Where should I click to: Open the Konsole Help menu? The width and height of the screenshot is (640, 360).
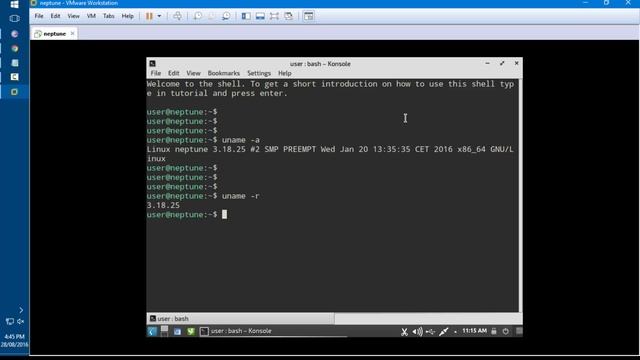284,73
